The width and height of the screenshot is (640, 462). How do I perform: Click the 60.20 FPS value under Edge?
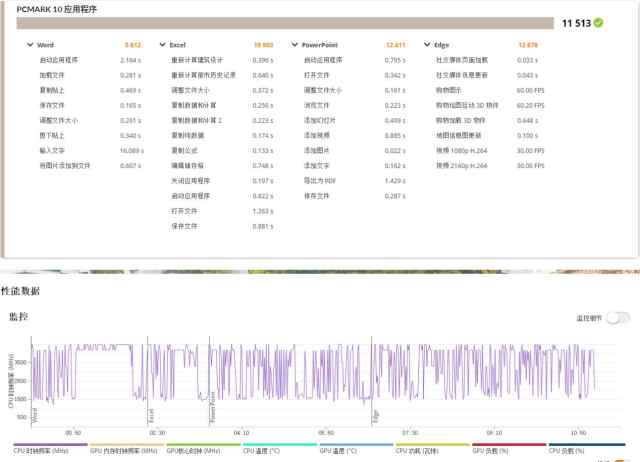tap(530, 105)
